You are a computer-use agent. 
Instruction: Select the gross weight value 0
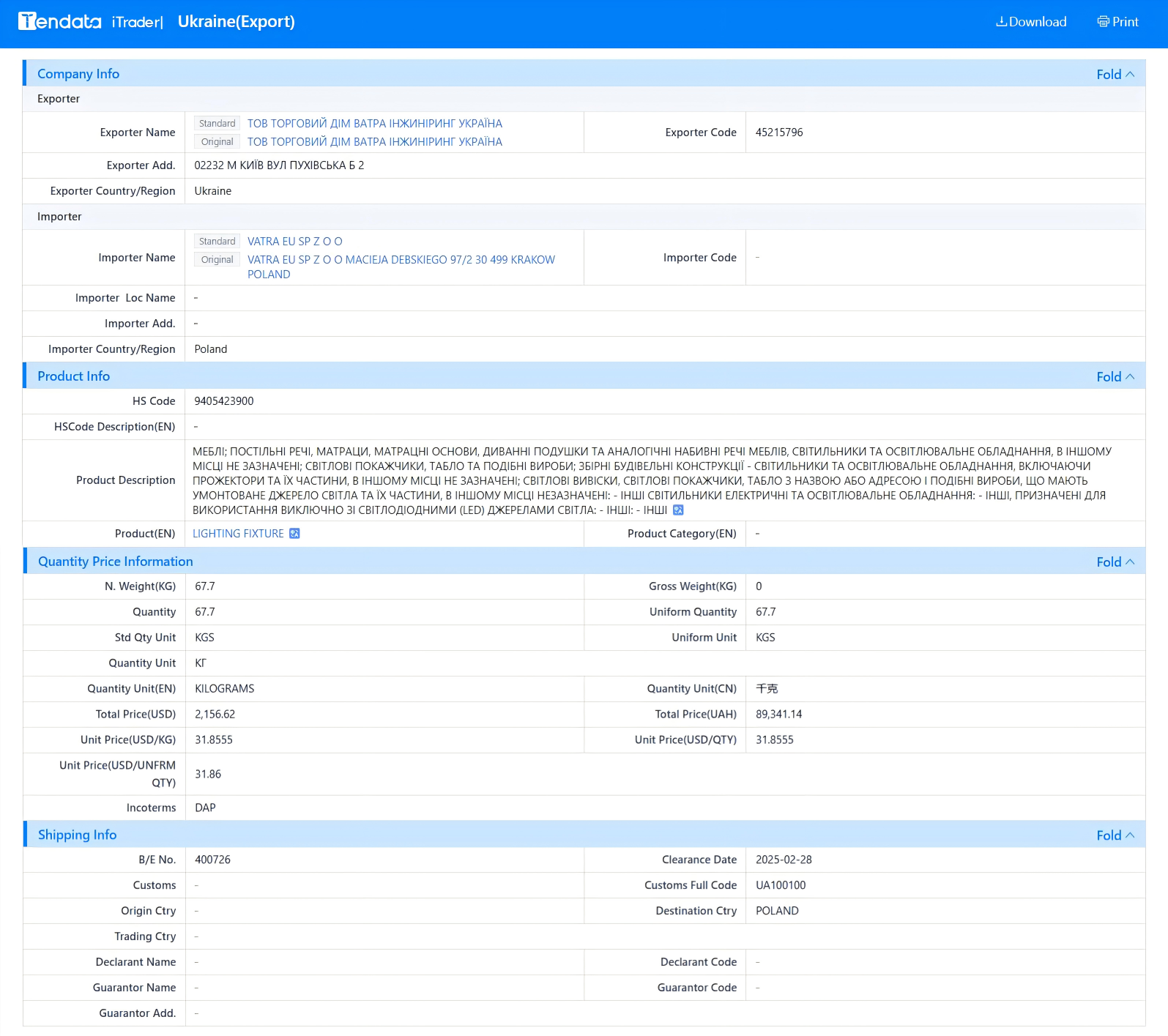759,586
